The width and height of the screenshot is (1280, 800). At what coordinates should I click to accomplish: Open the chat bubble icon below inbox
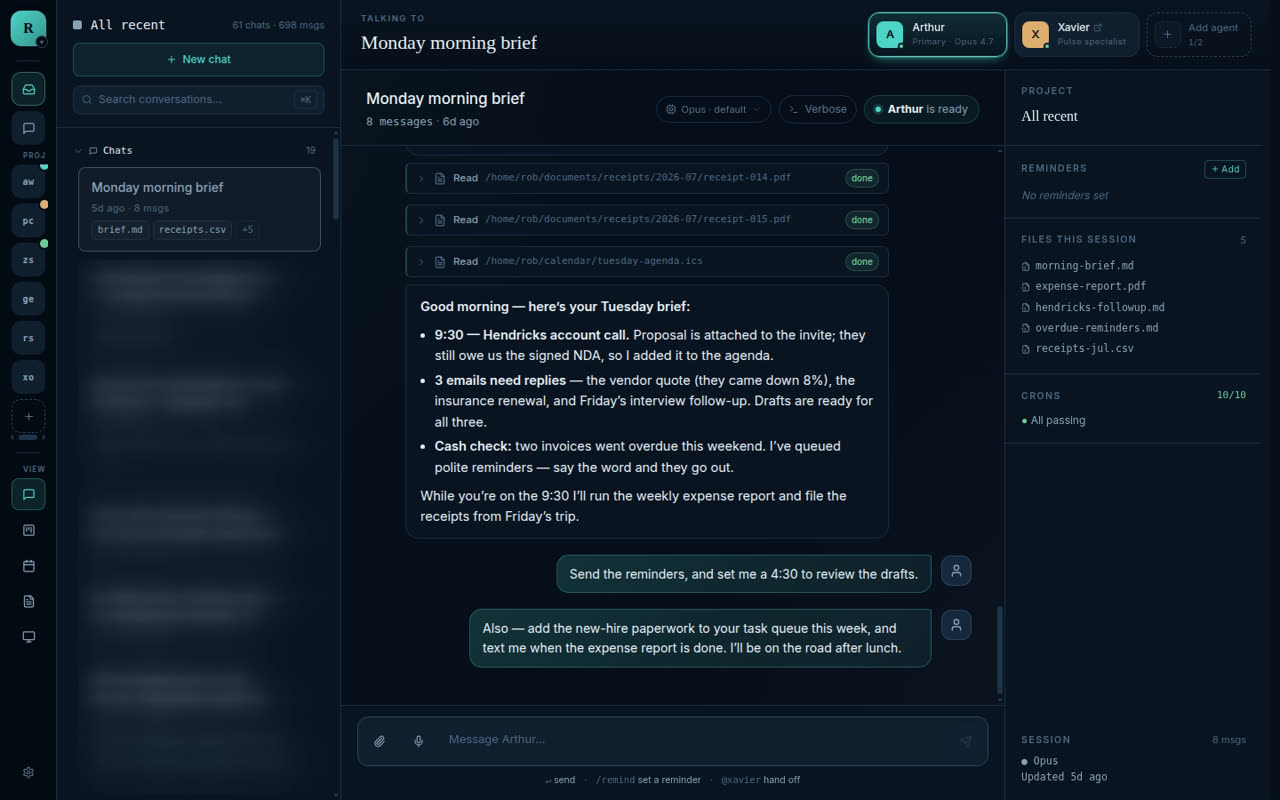(x=28, y=128)
